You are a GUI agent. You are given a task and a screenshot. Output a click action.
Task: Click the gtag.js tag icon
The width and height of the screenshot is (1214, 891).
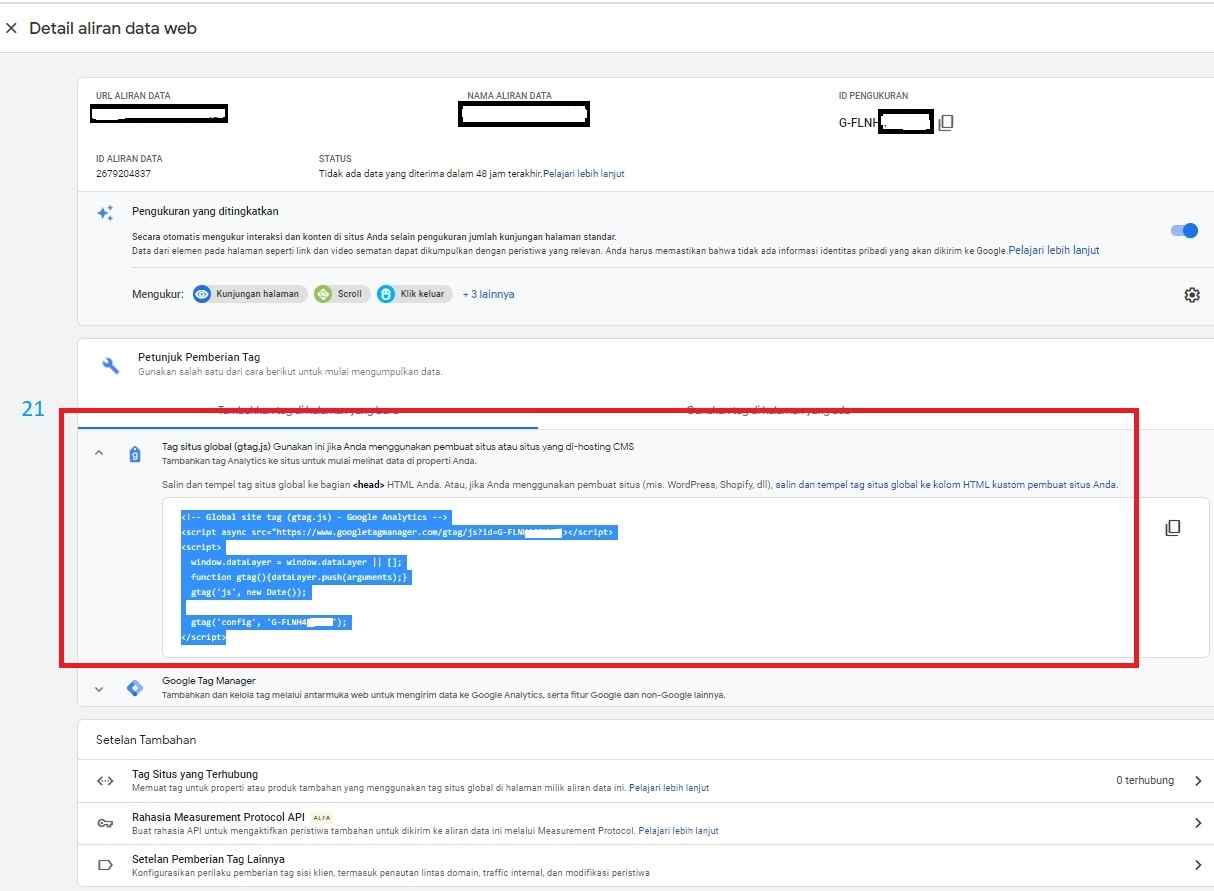[x=135, y=454]
